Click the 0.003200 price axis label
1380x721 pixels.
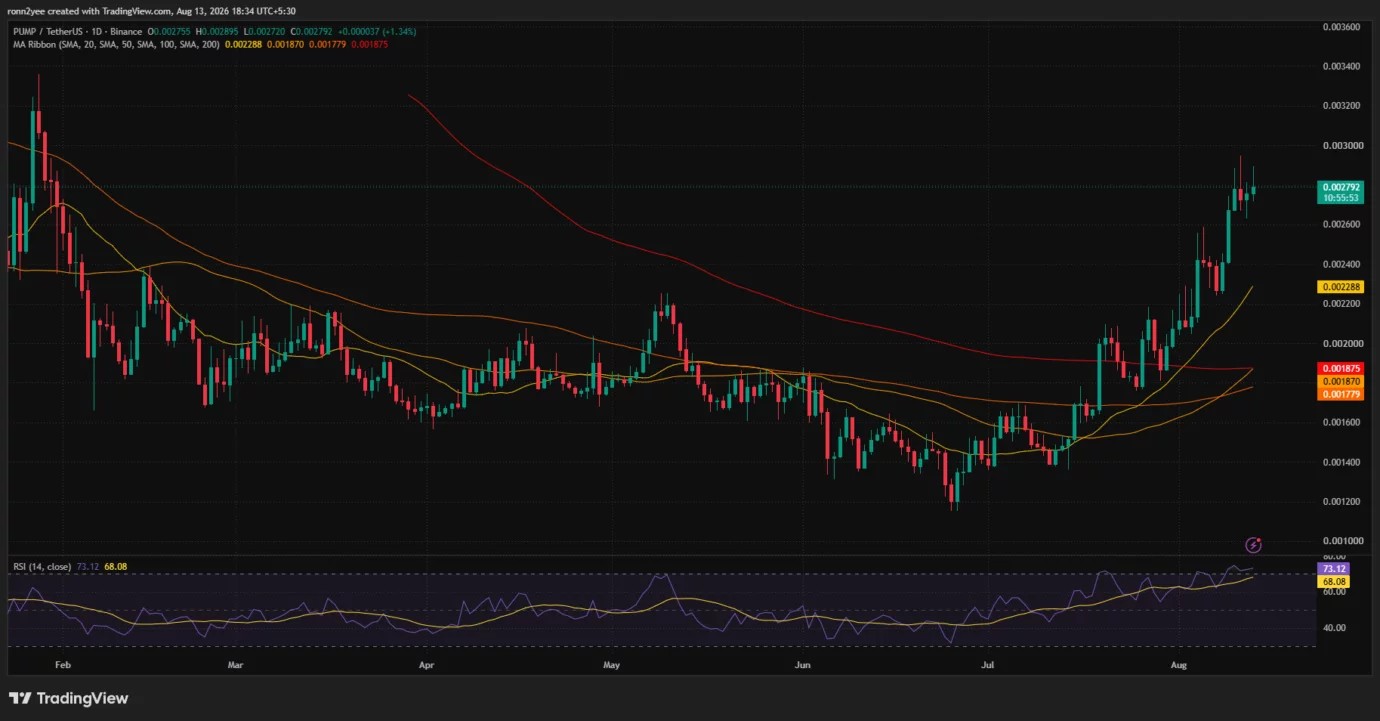[x=1341, y=106]
